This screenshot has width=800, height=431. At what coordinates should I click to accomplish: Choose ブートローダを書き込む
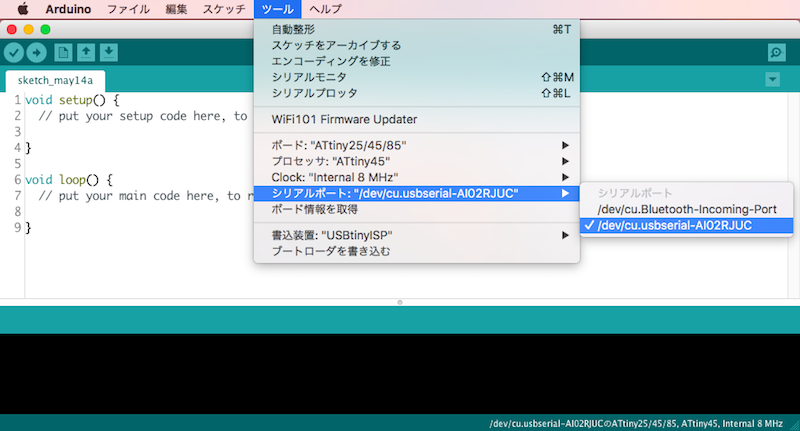click(417, 251)
